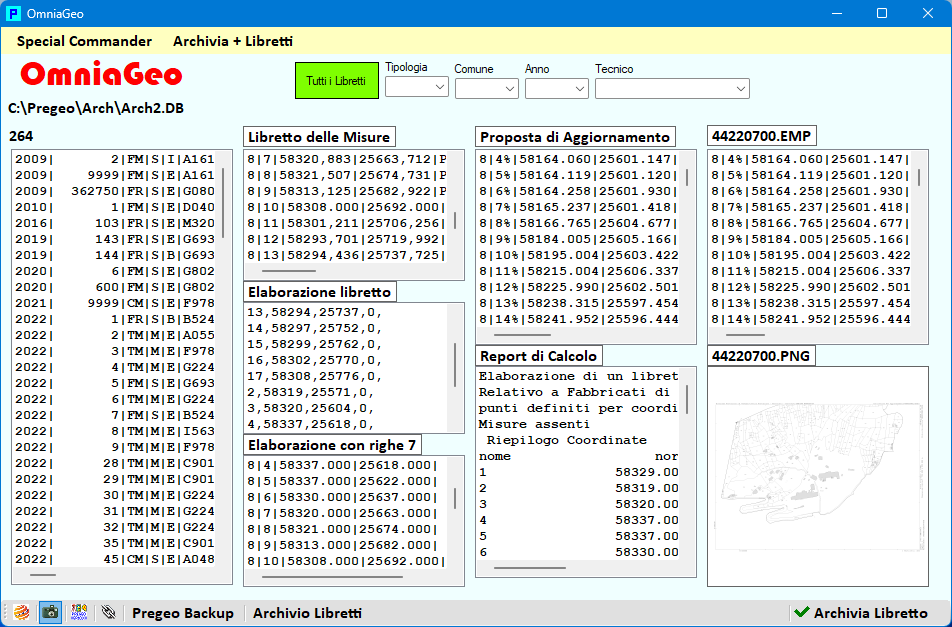Click line 4,58337,25618,0, in Elaborazione libretto
The height and width of the screenshot is (627, 952).
click(310, 424)
